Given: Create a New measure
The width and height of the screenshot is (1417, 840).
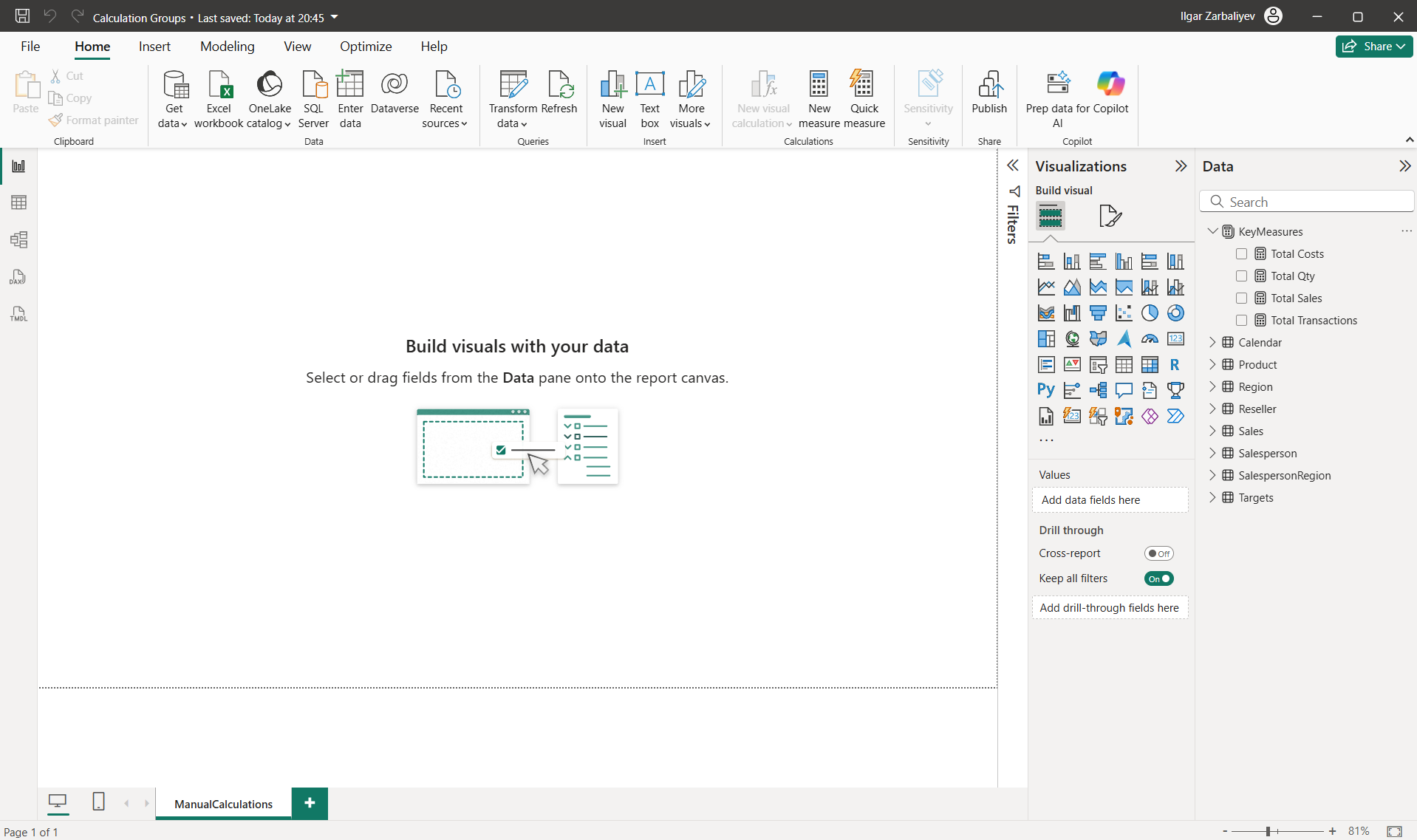Looking at the screenshot, I should (x=819, y=100).
